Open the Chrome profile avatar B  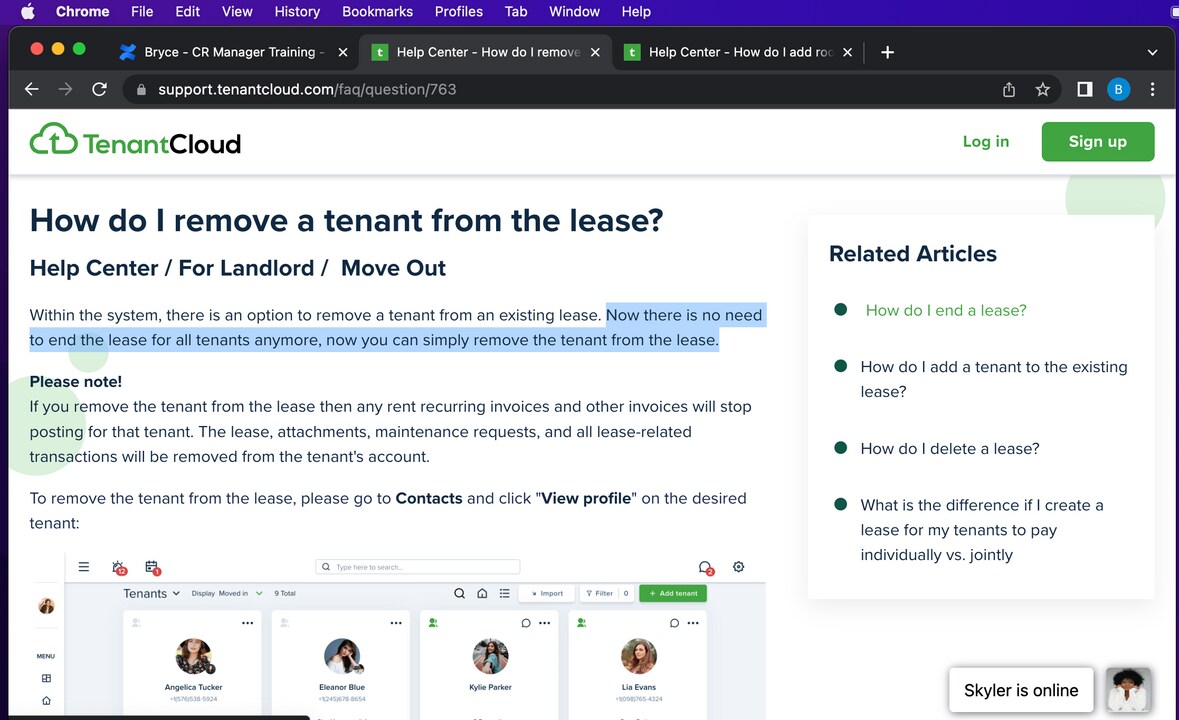click(1118, 89)
